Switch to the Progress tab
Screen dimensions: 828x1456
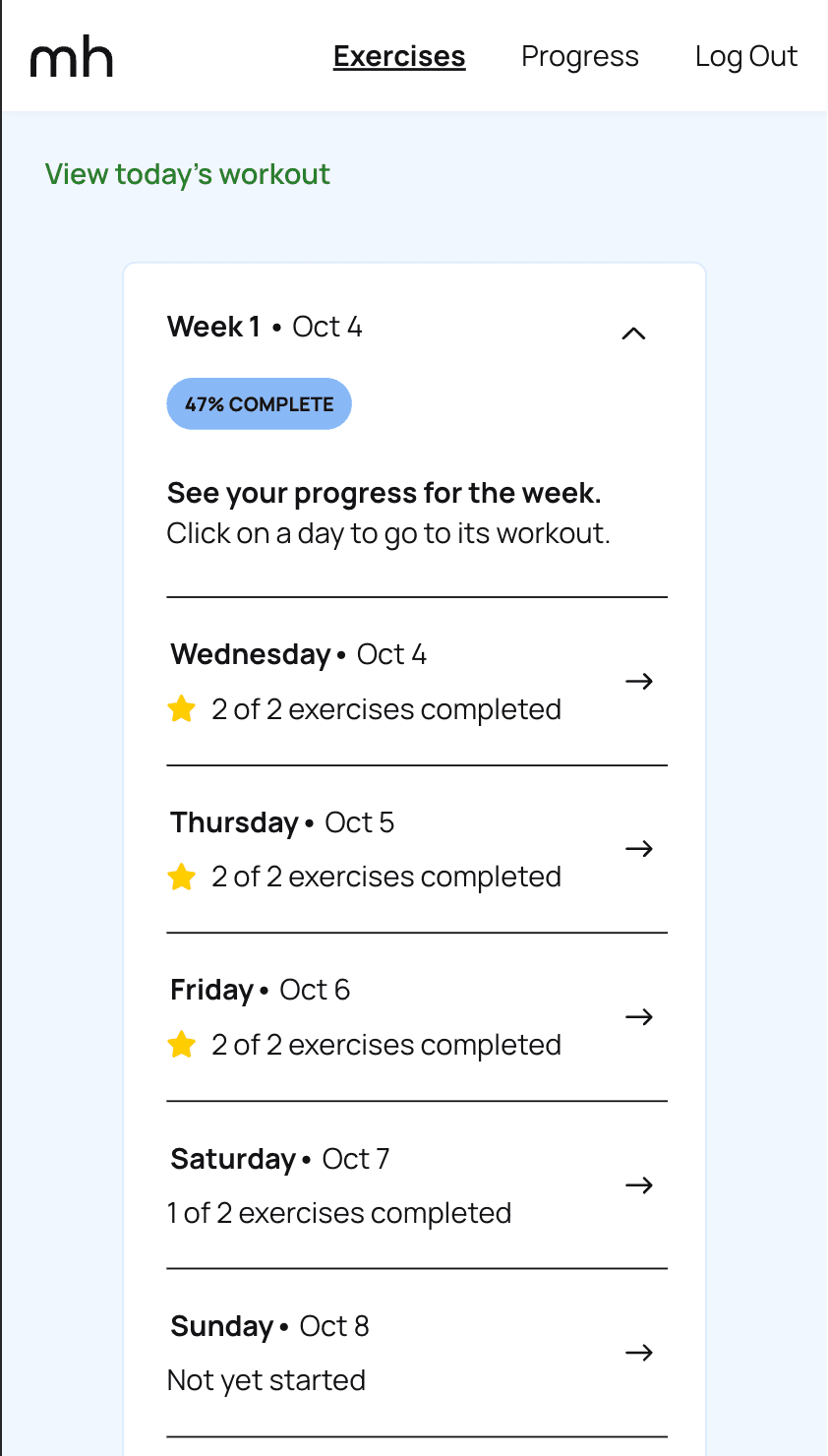click(580, 57)
